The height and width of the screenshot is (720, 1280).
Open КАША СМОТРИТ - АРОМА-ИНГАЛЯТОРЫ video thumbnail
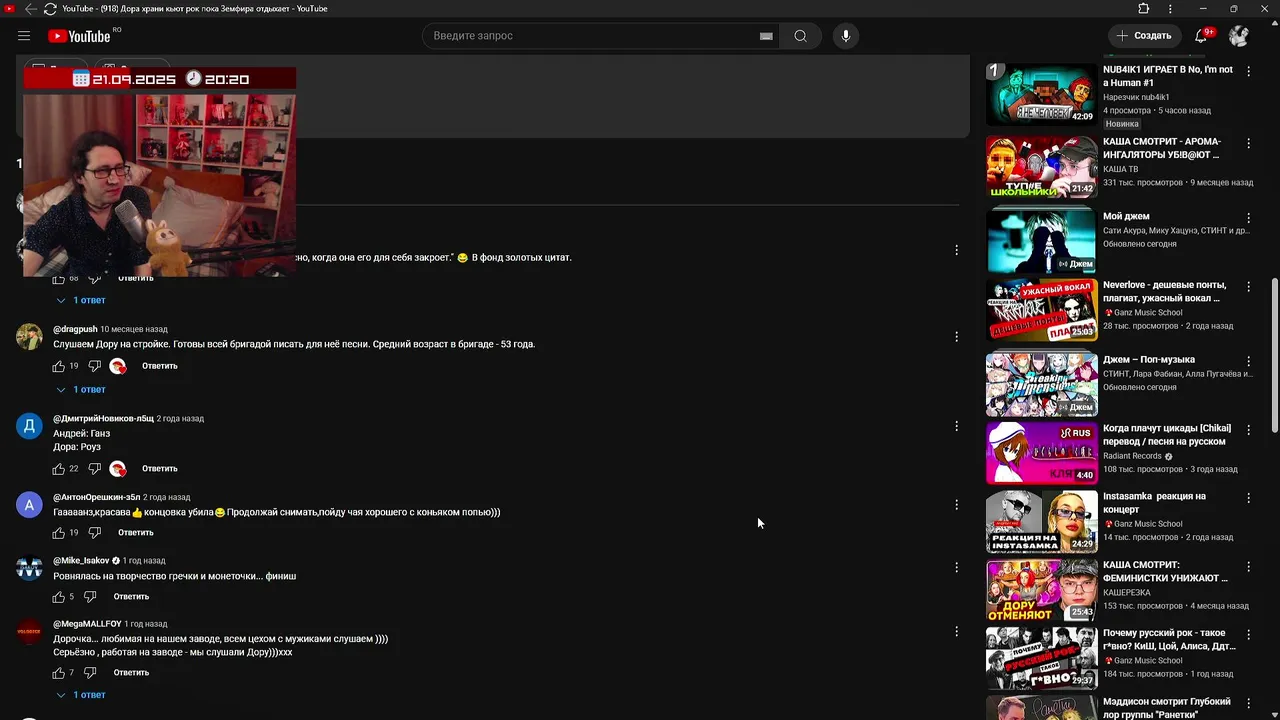pyautogui.click(x=1041, y=166)
